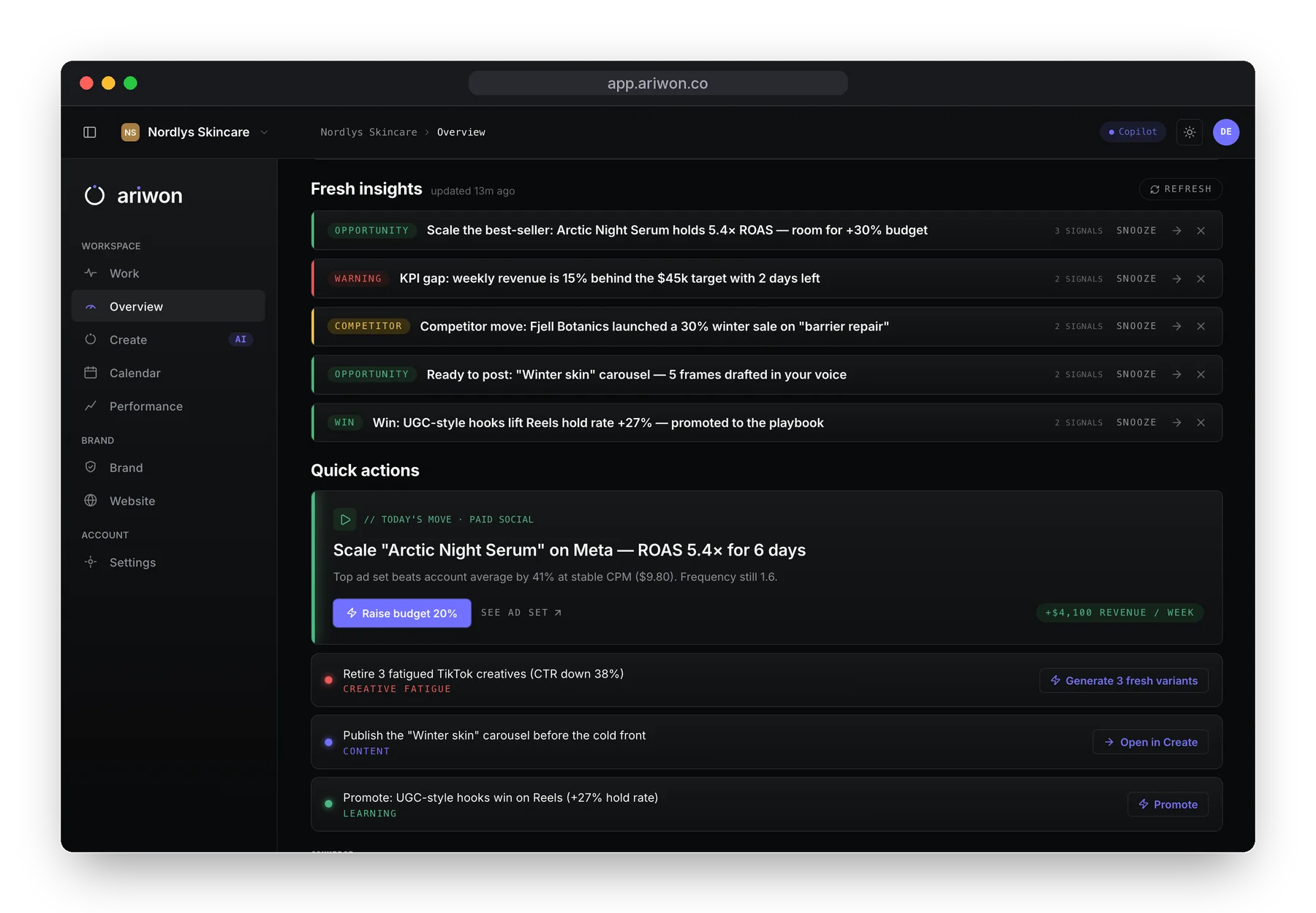Click the Settings gear icon

tap(91, 562)
